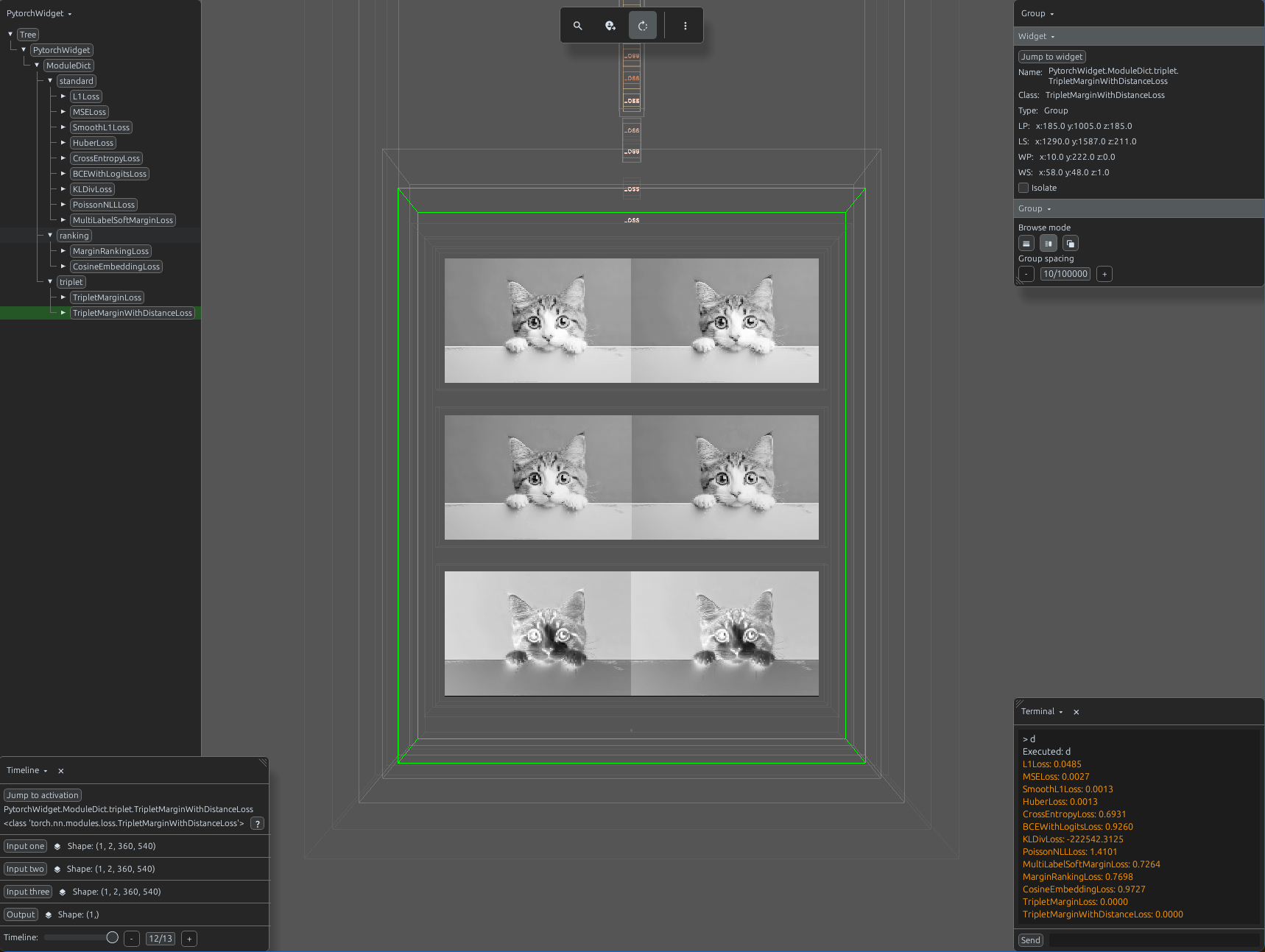Select the CosineEmbeddingLoss tree item
The height and width of the screenshot is (952, 1265).
tap(116, 267)
